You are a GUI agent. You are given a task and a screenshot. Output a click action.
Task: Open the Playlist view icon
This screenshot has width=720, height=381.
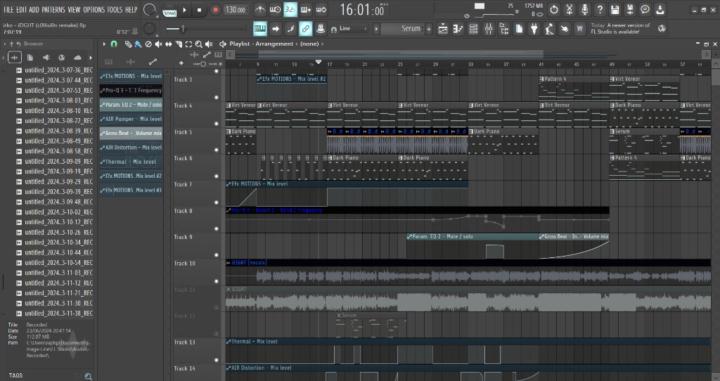443,29
